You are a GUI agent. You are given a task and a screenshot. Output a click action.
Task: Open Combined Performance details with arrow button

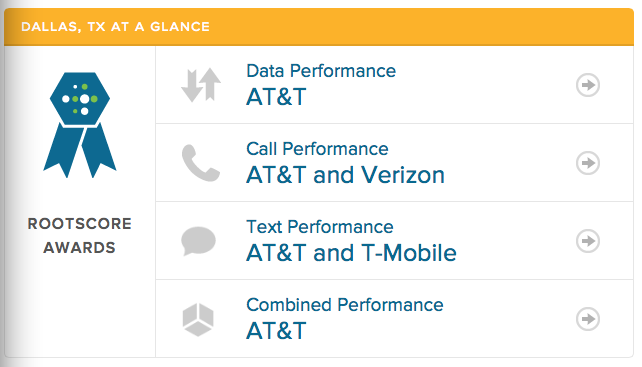pos(588,319)
